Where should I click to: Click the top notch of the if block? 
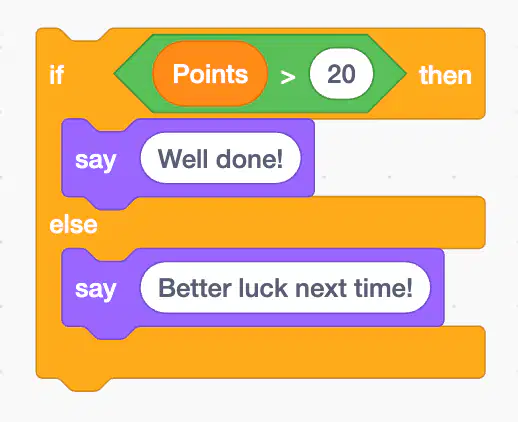tap(85, 35)
